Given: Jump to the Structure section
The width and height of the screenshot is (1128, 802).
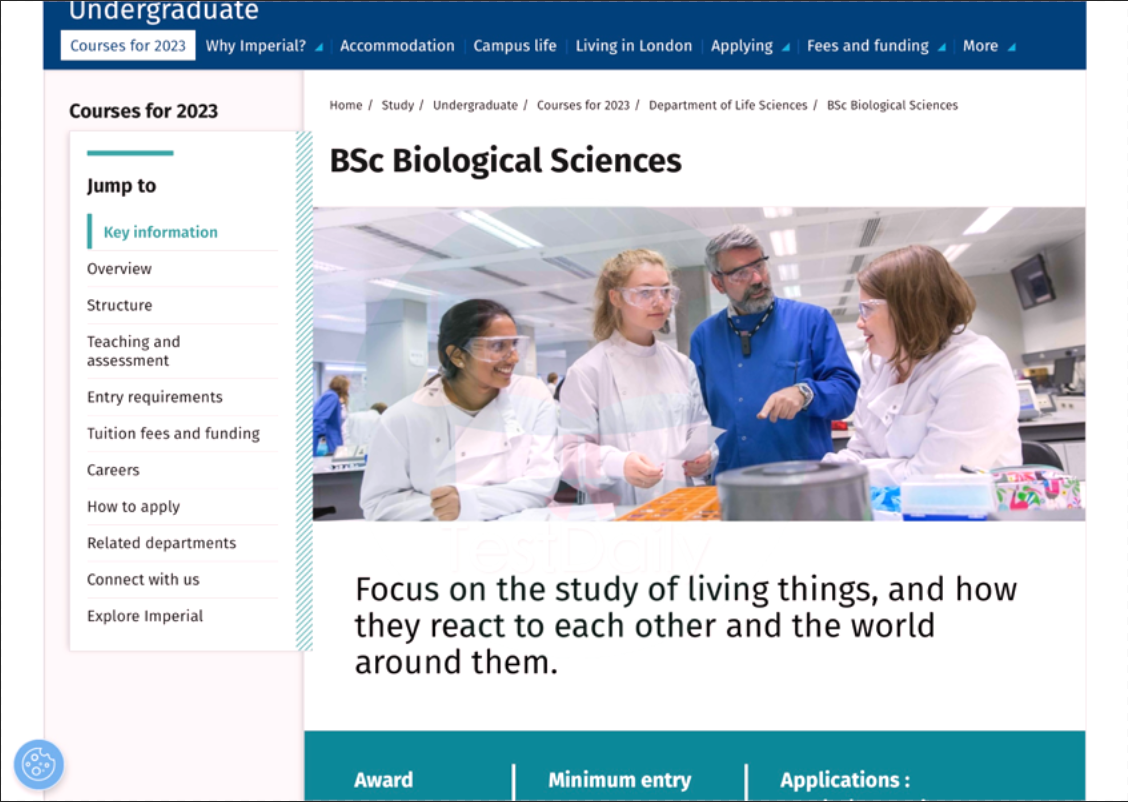Looking at the screenshot, I should (x=119, y=305).
